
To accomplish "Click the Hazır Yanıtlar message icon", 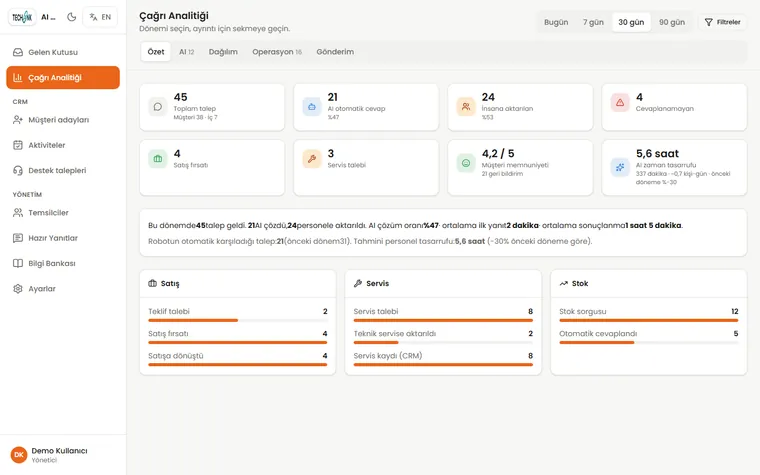I will 18,238.
